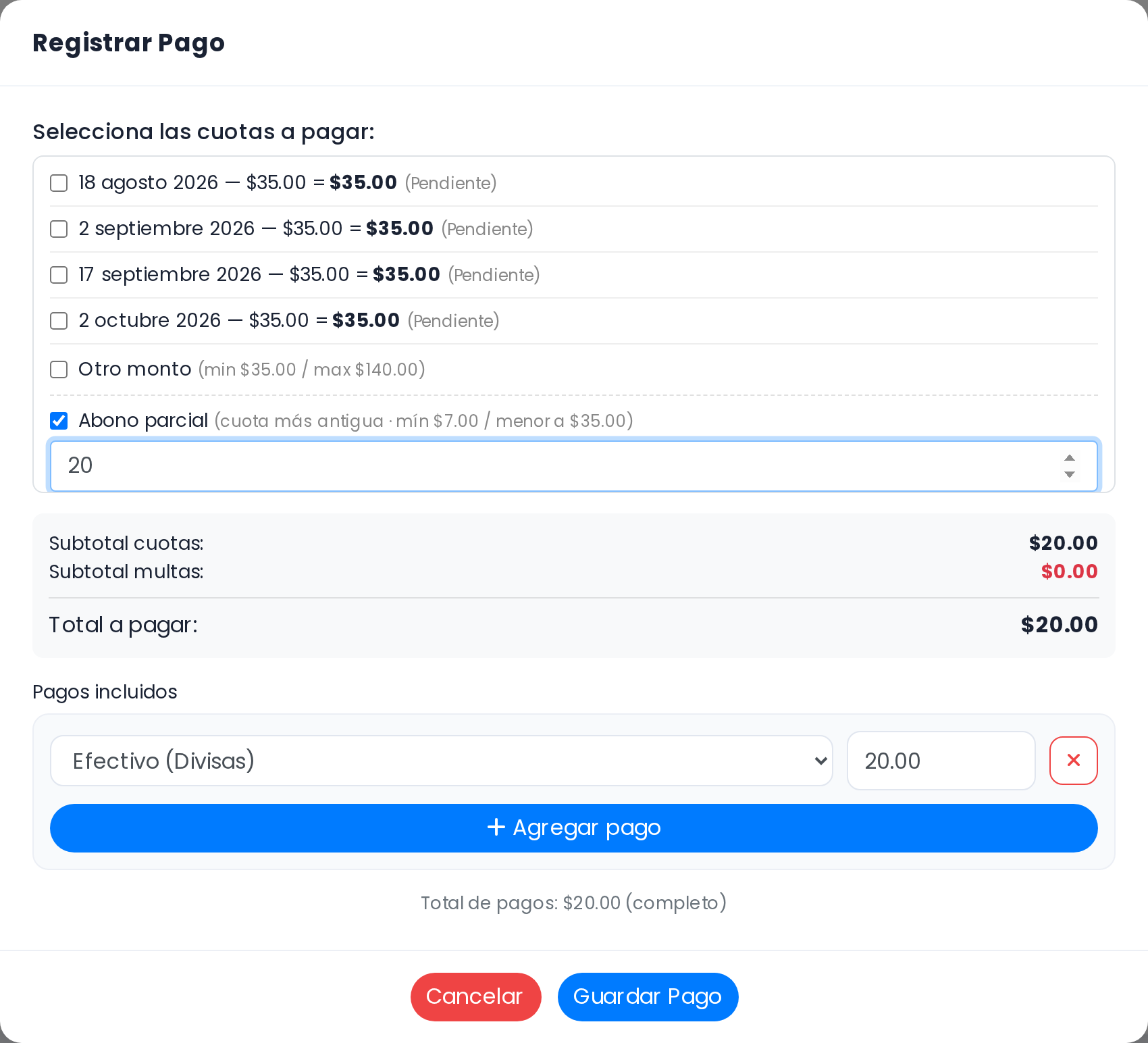Check the 2 septiembre 2026 installment
Screen dimensions: 1148x1043
(x=59, y=229)
